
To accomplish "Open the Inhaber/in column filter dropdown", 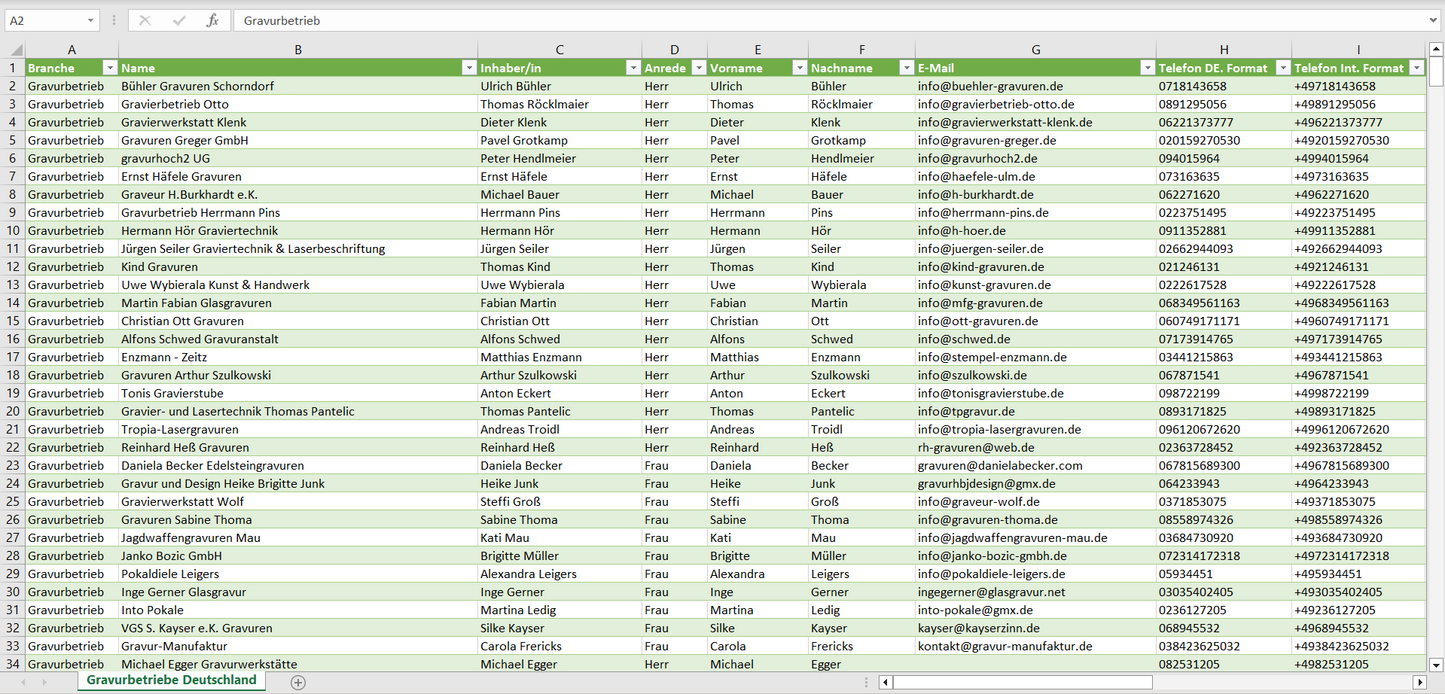I will coord(632,68).
